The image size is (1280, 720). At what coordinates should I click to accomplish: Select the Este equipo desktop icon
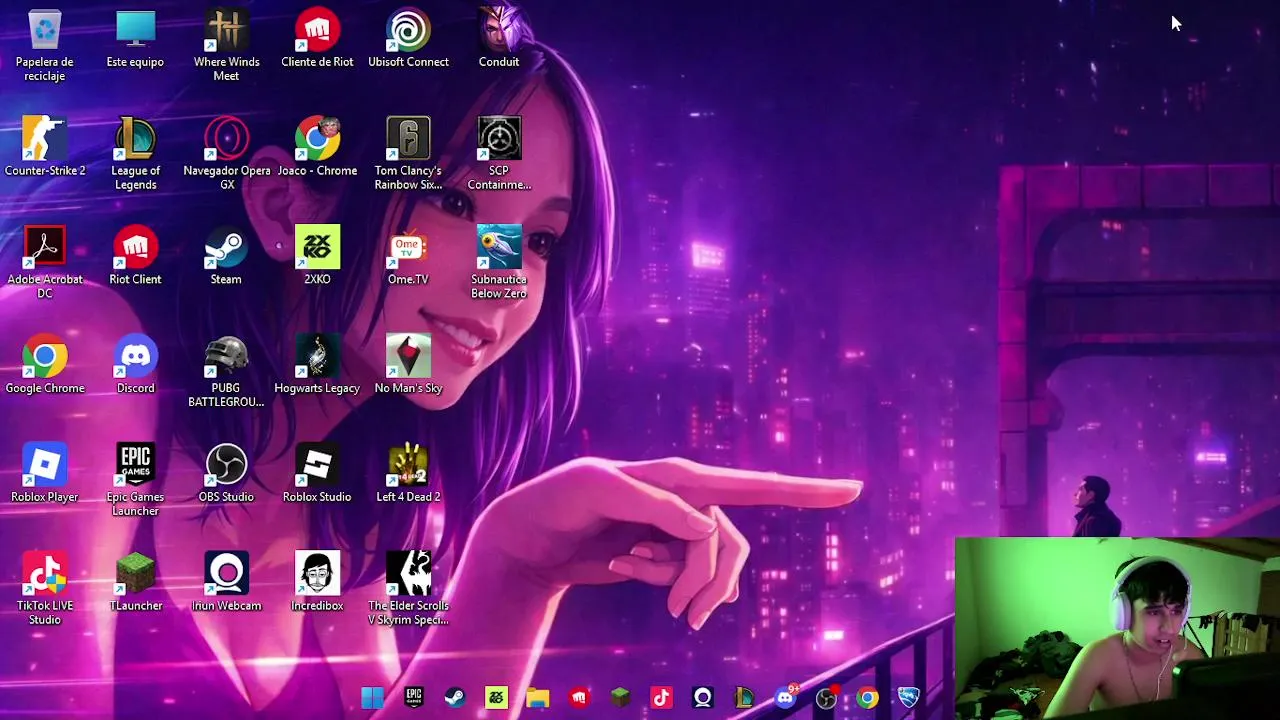coord(135,40)
